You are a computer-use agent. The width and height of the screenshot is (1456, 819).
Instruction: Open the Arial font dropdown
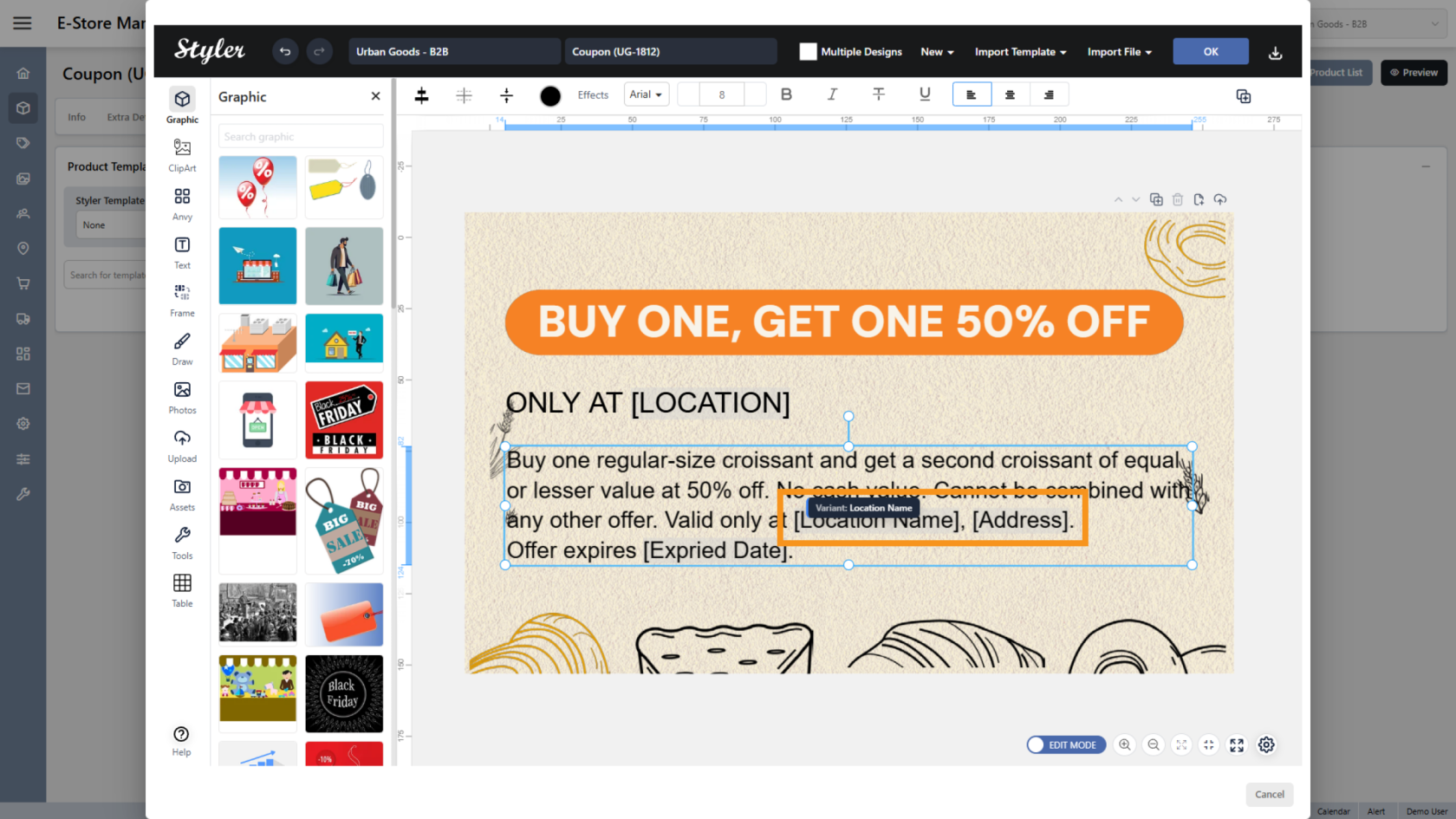pyautogui.click(x=647, y=94)
